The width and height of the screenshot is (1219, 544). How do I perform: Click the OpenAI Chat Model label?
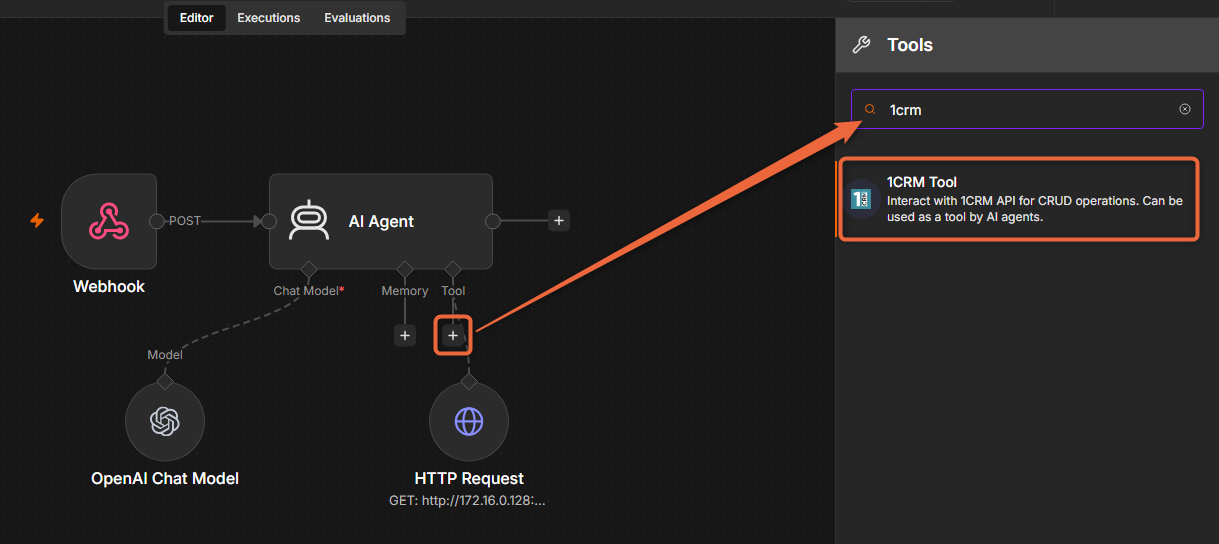tap(165, 479)
